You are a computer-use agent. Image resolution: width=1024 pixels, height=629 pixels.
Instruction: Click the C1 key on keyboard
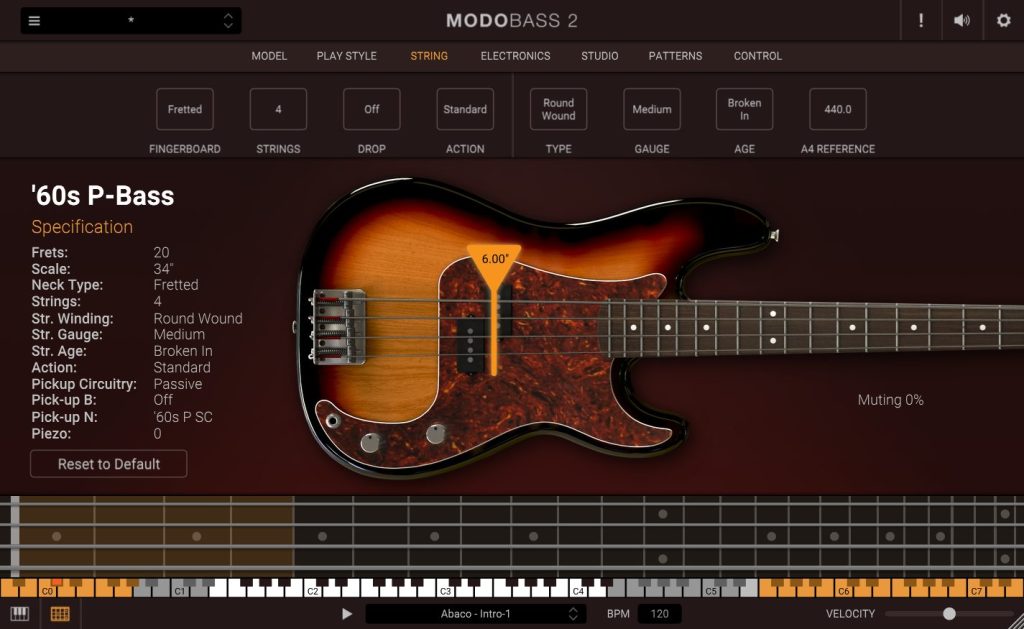pyautogui.click(x=180, y=591)
